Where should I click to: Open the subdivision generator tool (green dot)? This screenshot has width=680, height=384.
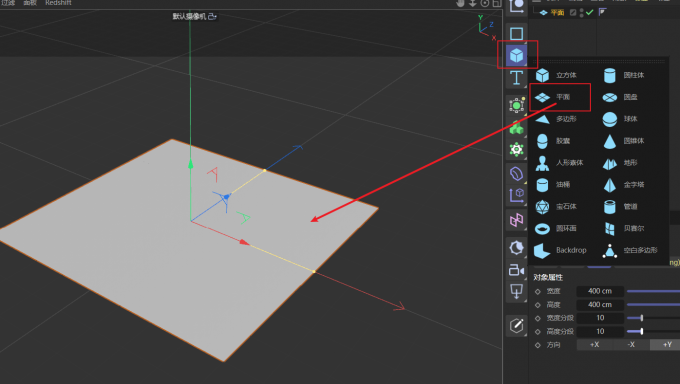[x=517, y=105]
